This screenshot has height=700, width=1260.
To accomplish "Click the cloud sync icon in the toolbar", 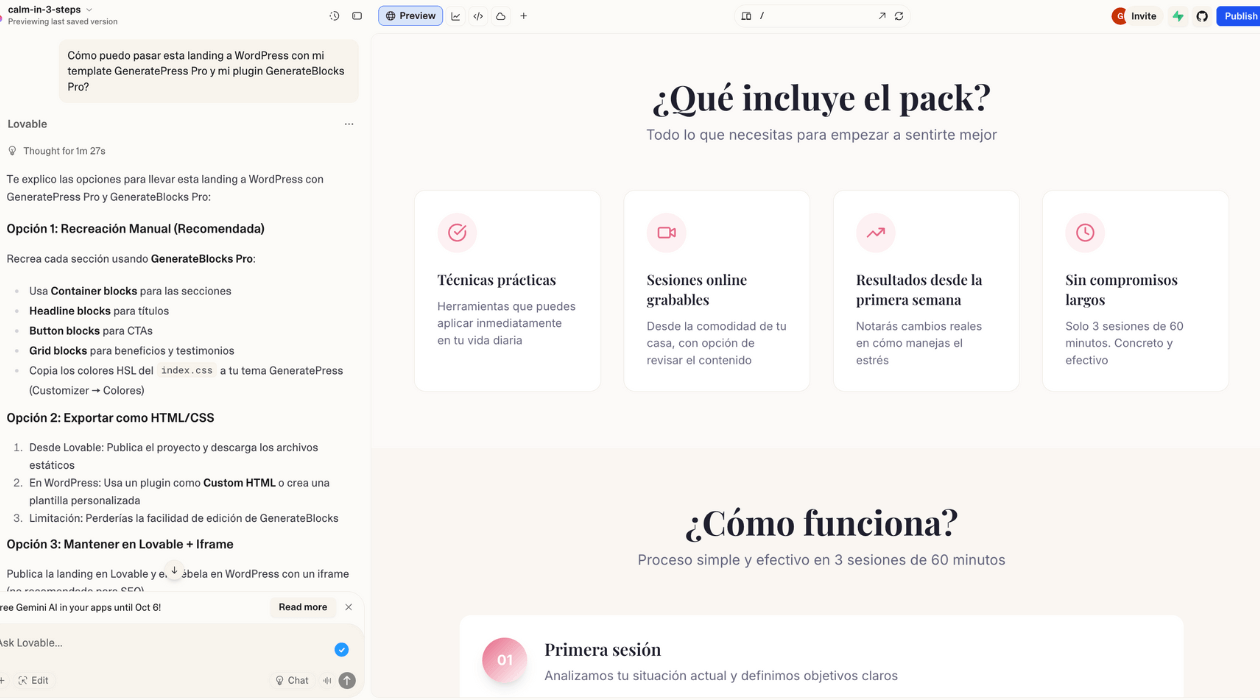I will pos(501,15).
